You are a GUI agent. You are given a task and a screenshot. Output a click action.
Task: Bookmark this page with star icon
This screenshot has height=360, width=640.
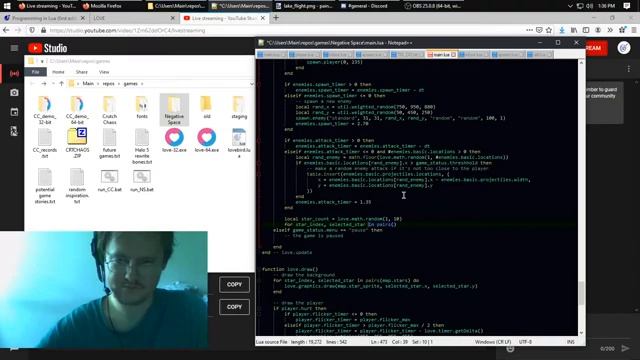point(549,30)
